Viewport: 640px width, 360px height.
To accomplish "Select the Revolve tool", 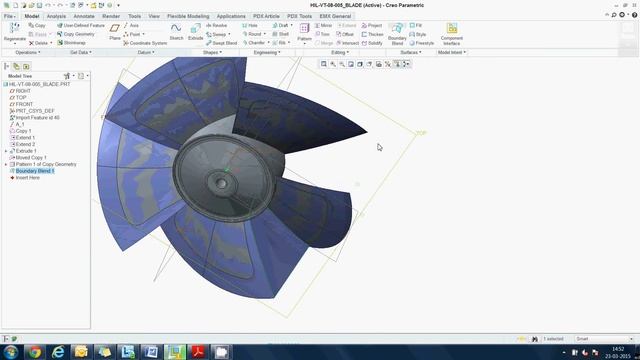I will coord(216,25).
